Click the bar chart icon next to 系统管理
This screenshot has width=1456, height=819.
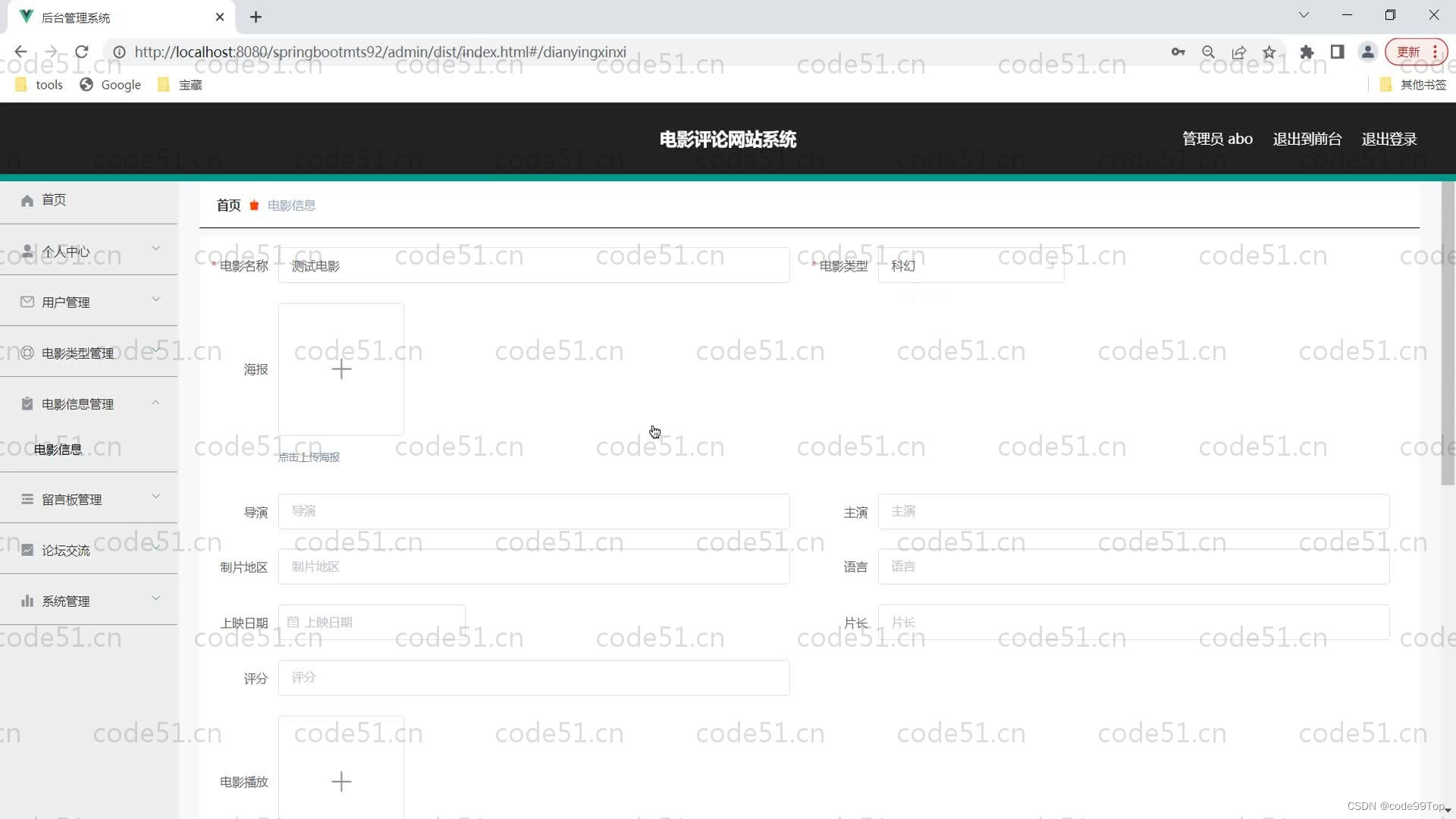pyautogui.click(x=27, y=601)
